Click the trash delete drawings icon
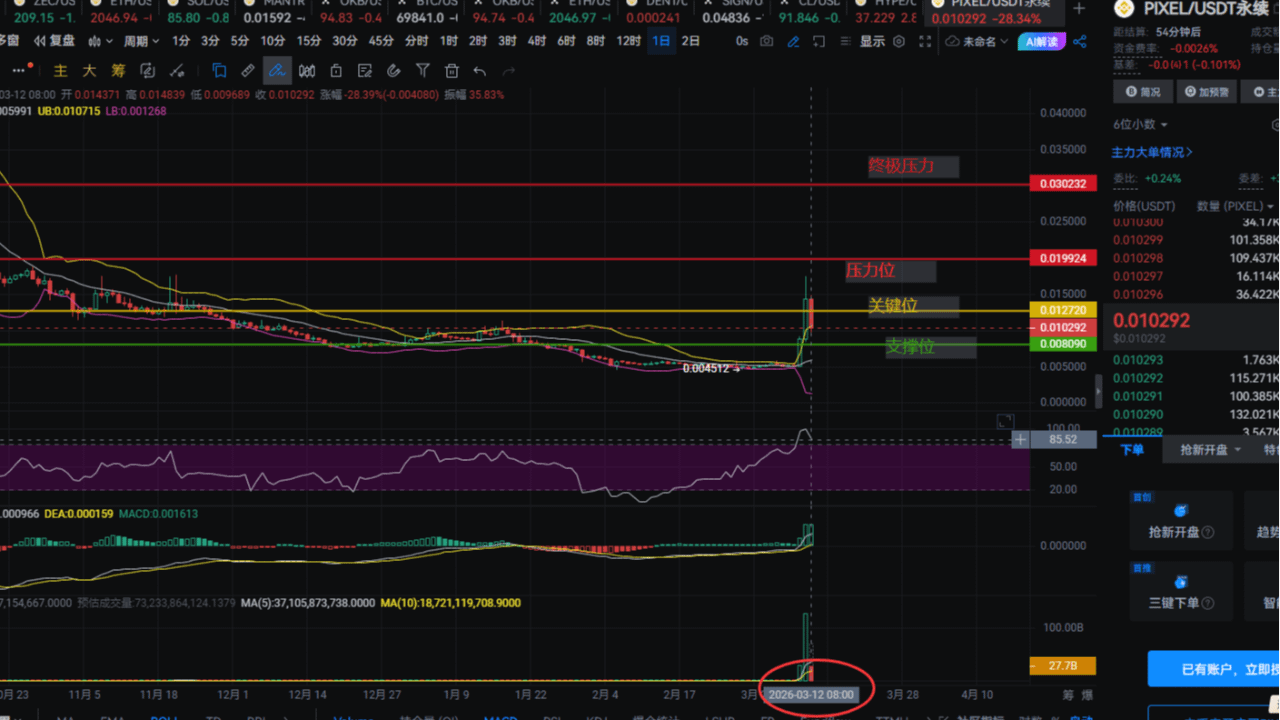1280x720 pixels. (452, 71)
